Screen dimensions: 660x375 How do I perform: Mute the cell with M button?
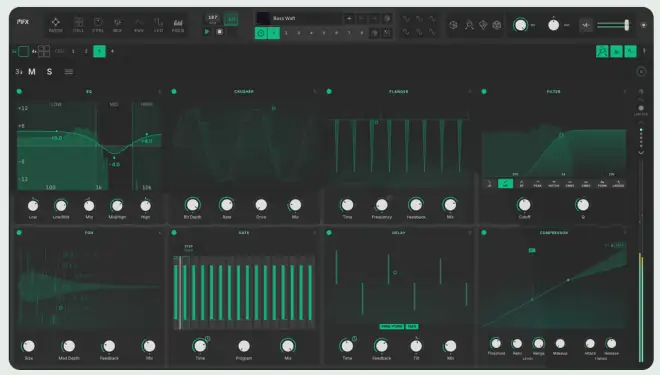32,72
